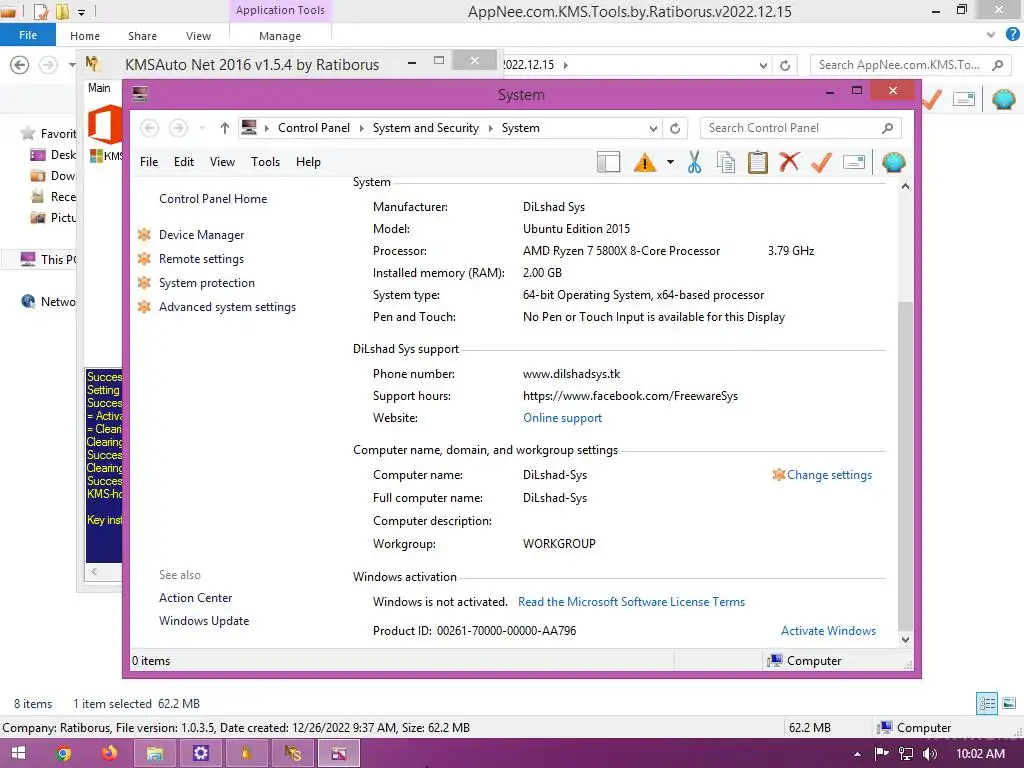
Task: Go back in the System window
Action: 150,128
